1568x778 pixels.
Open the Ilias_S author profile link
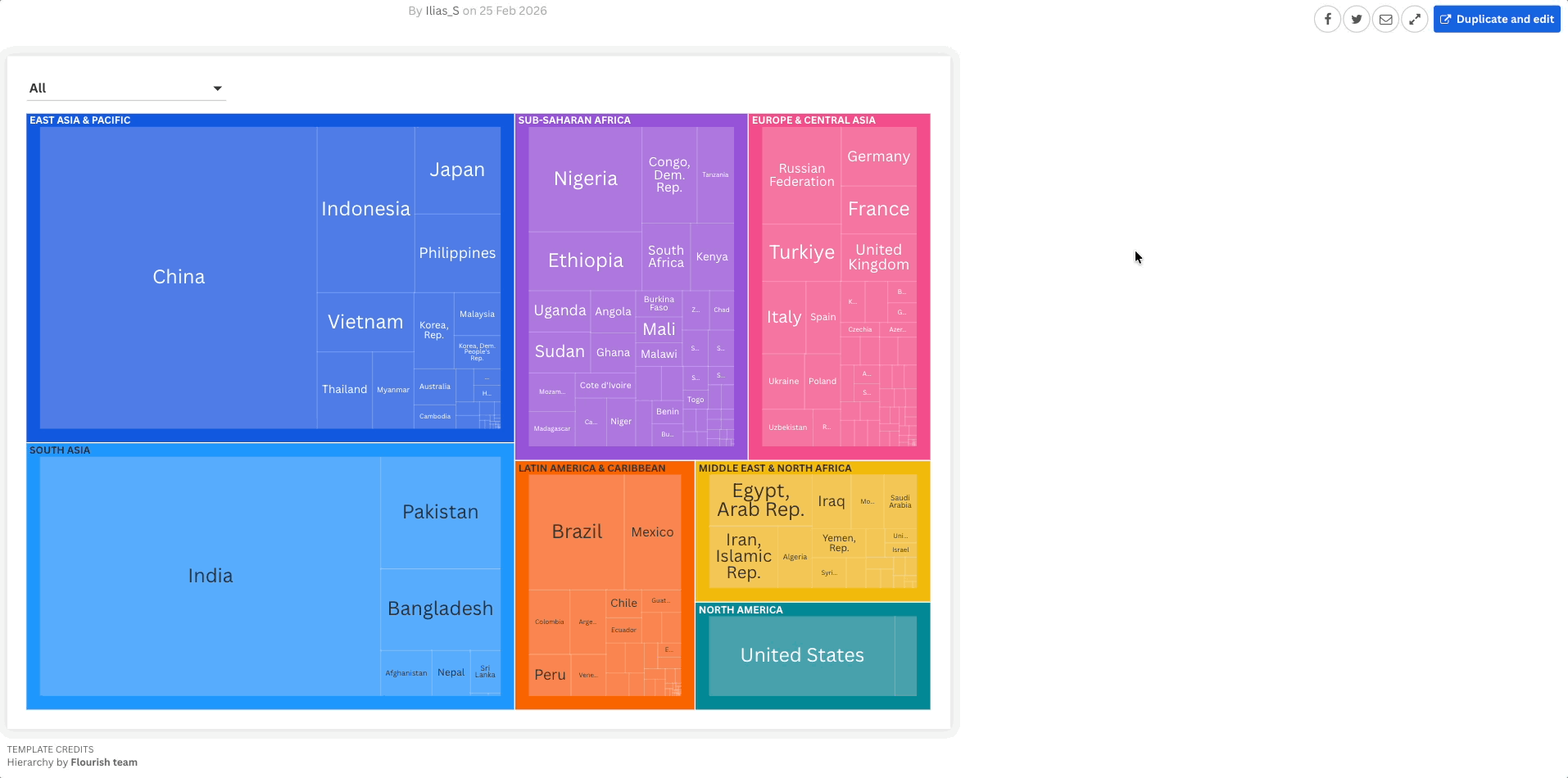coord(442,11)
